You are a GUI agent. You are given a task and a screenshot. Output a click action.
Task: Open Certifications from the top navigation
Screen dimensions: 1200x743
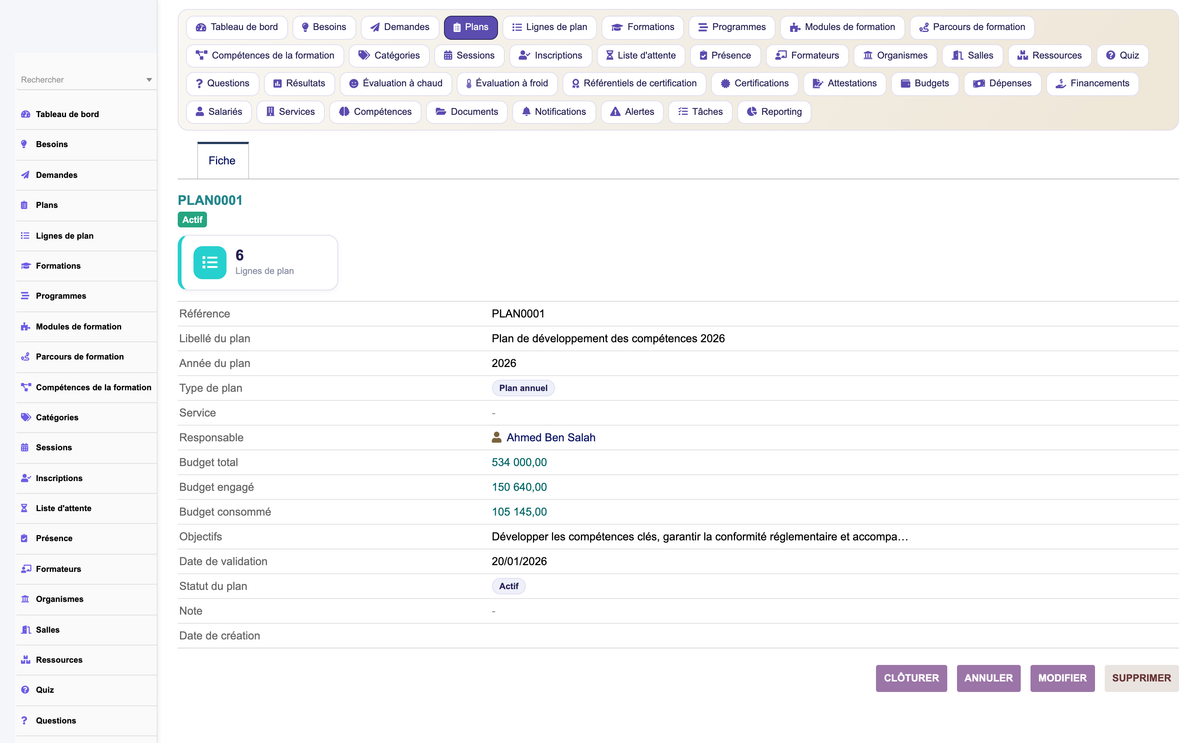[755, 83]
